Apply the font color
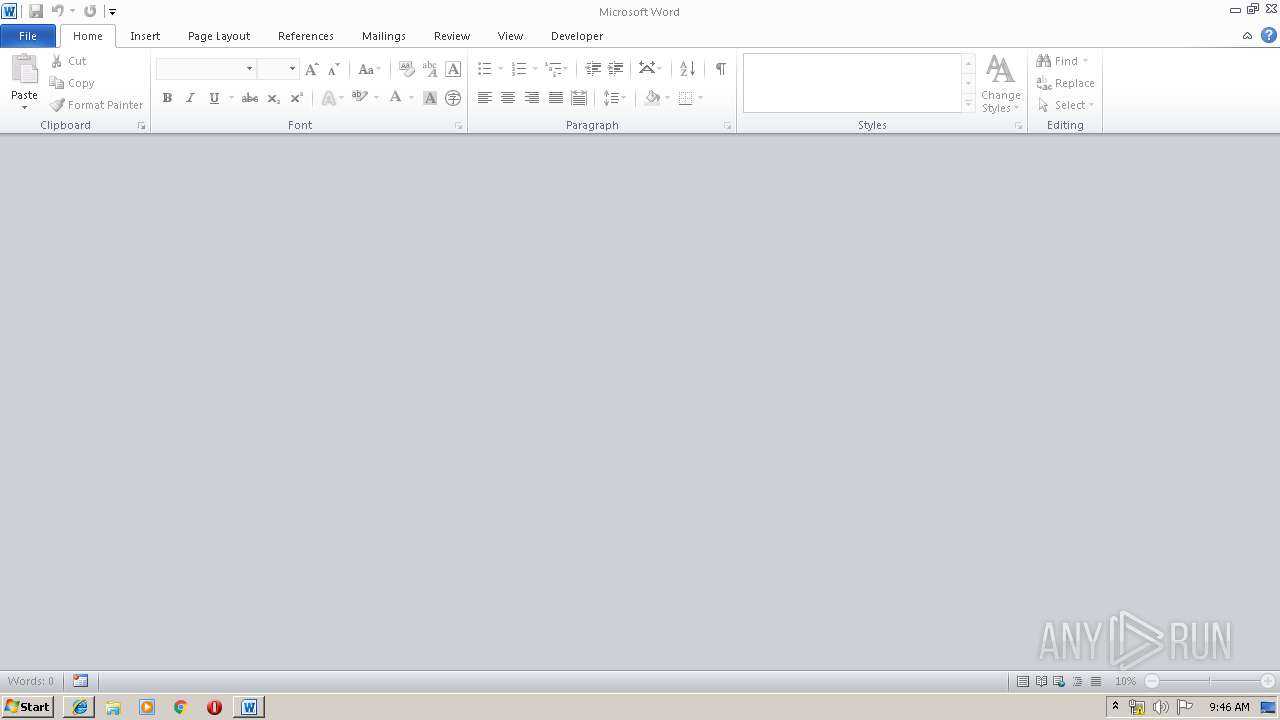Image resolution: width=1280 pixels, height=720 pixels. pos(395,97)
